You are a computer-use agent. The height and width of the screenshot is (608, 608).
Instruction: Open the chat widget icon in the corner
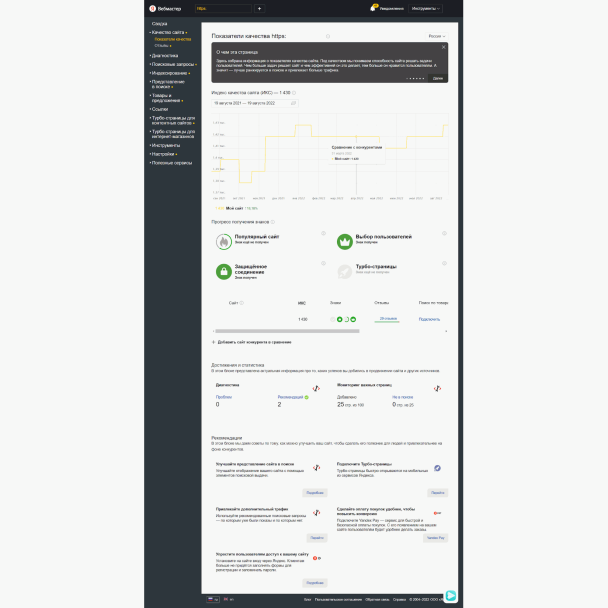click(x=451, y=596)
